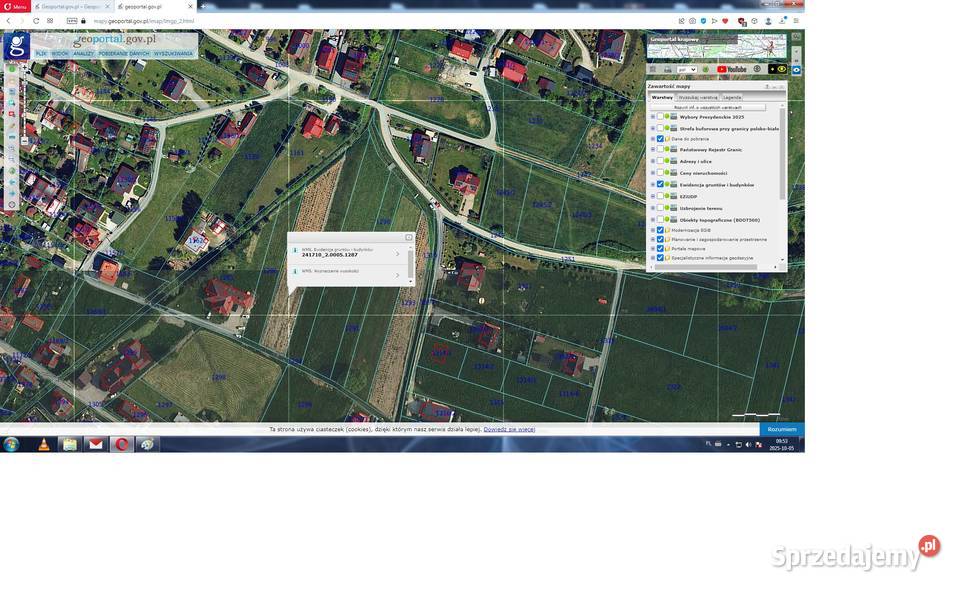Expand the Adresy i ulice layer tree
The image size is (960, 590).
[x=652, y=161]
